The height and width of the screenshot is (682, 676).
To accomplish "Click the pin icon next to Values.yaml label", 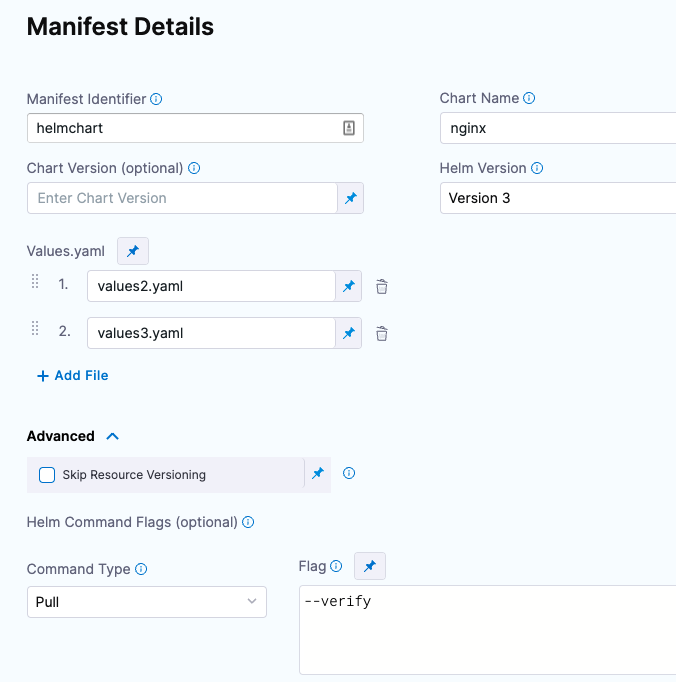I will click(132, 251).
